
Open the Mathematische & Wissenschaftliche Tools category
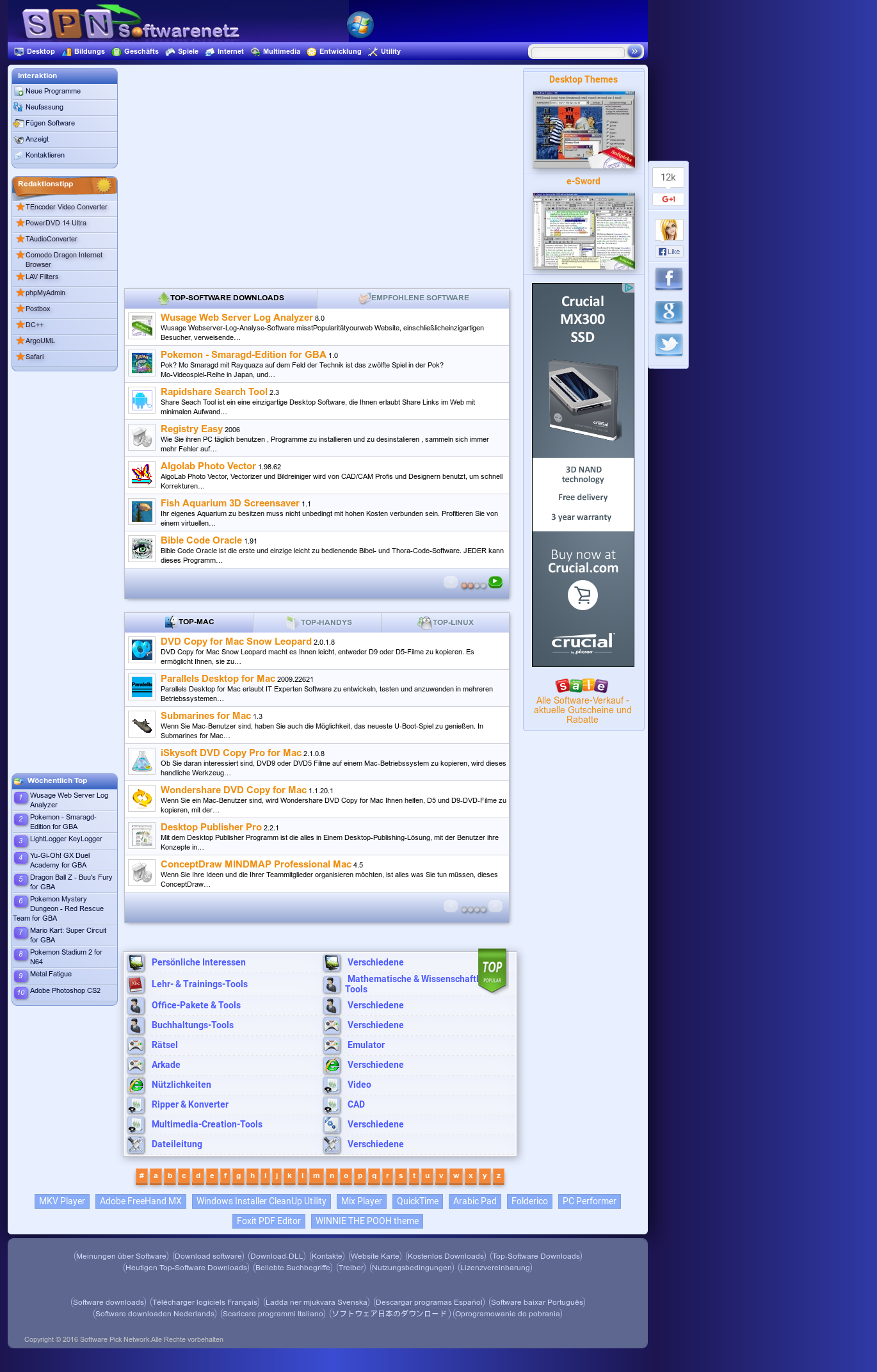point(412,984)
